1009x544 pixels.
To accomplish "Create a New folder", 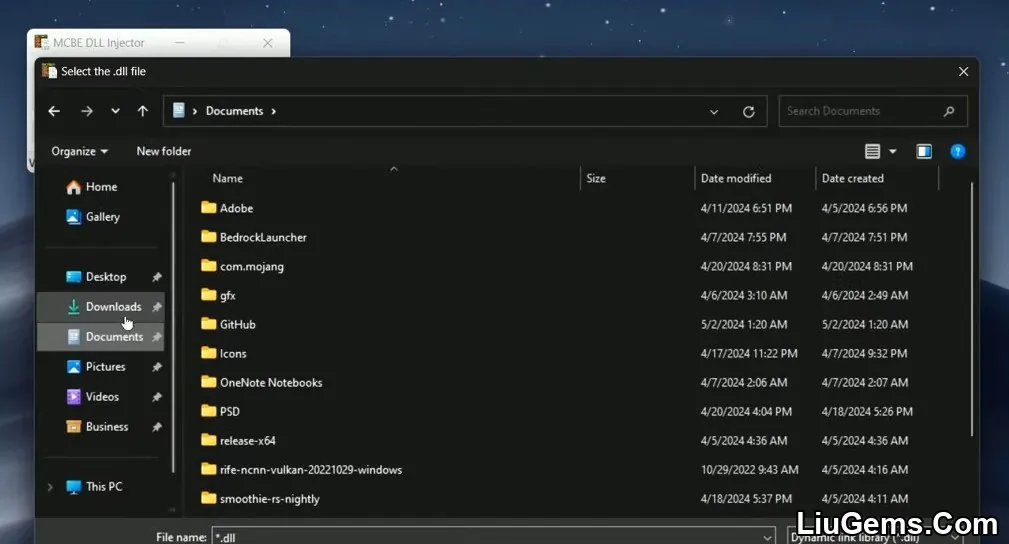I will (x=163, y=151).
